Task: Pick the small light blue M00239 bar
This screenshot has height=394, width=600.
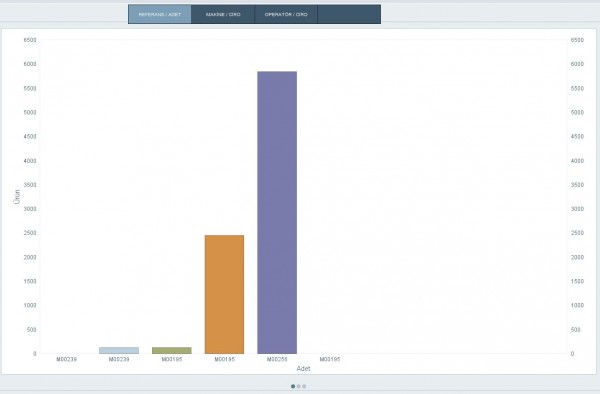Action: pos(119,350)
